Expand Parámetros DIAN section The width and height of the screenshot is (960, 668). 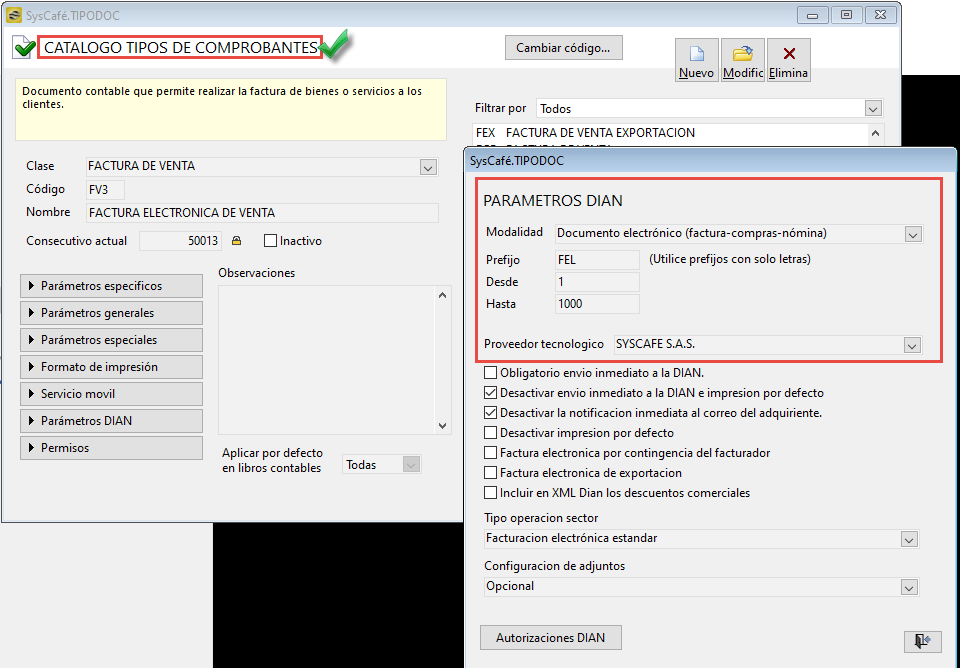click(111, 421)
